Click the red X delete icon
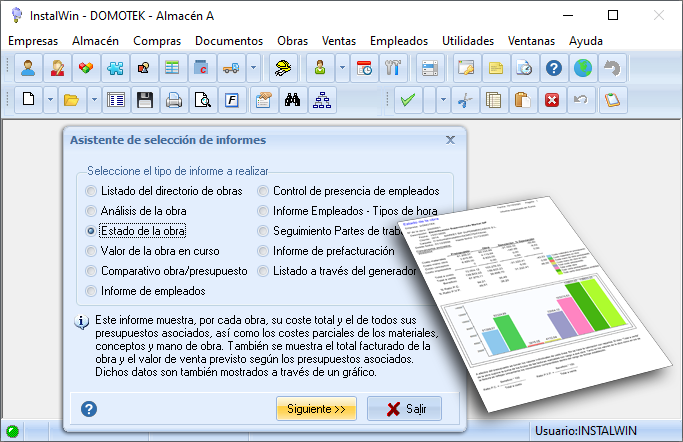Screen dimensions: 683x442 pos(552,100)
